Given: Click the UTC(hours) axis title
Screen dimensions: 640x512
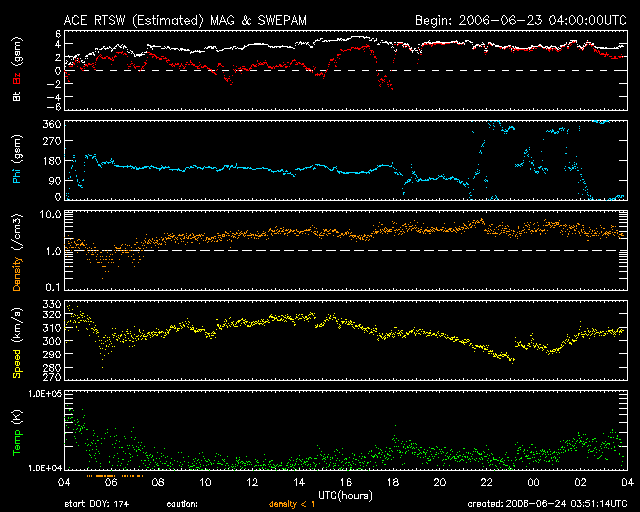Looking at the screenshot, I should [345, 496].
